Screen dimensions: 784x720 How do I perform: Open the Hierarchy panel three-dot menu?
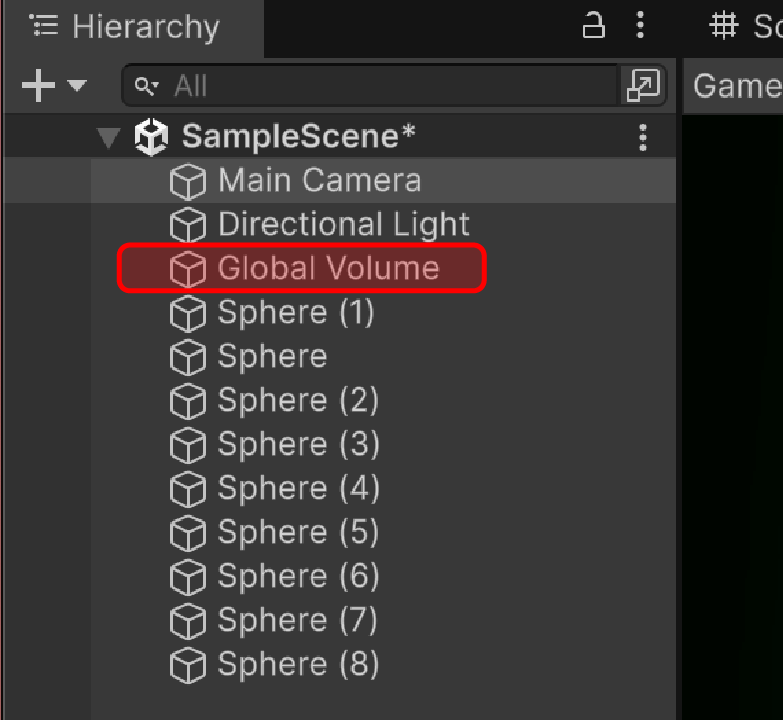coord(640,26)
